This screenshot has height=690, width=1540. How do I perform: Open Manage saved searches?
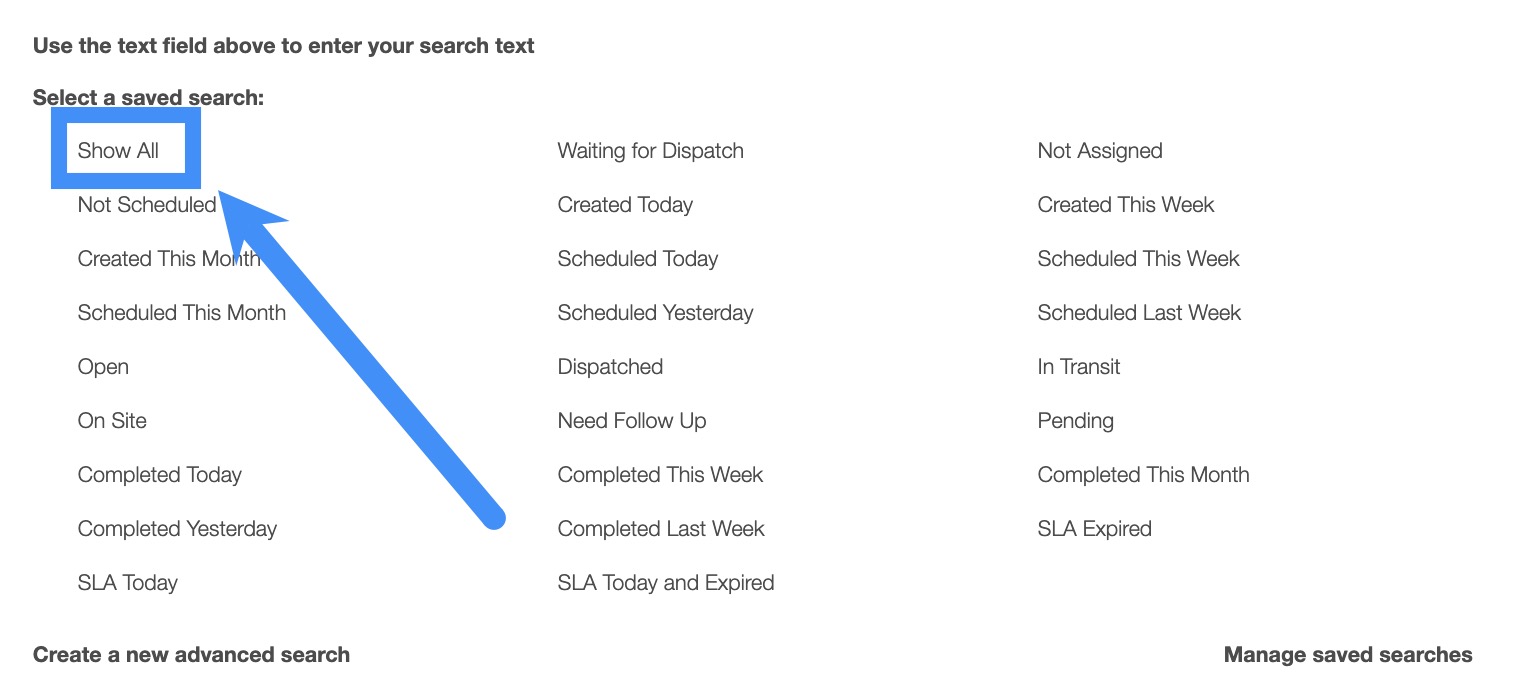(x=1347, y=655)
